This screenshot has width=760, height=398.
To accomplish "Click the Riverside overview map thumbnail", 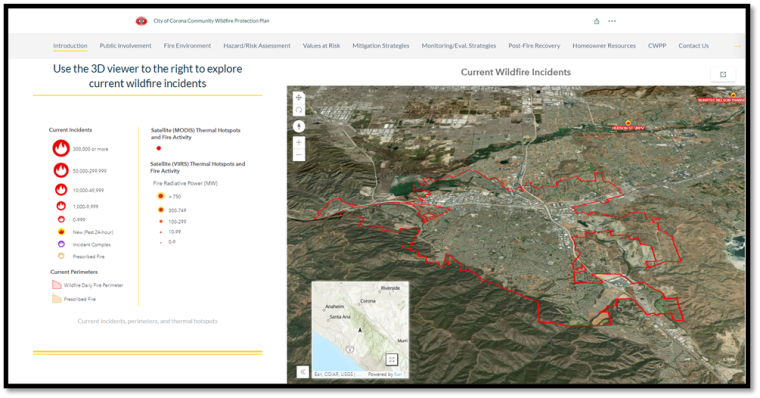I will coord(360,330).
